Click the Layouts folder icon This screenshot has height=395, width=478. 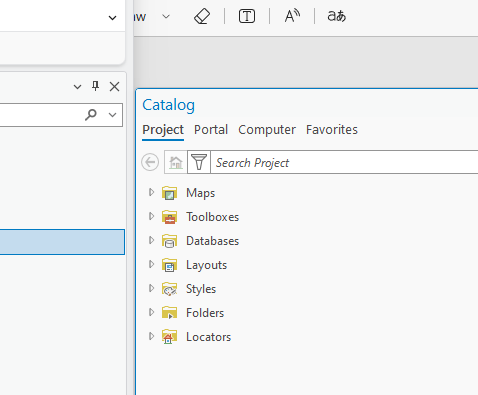click(x=169, y=265)
